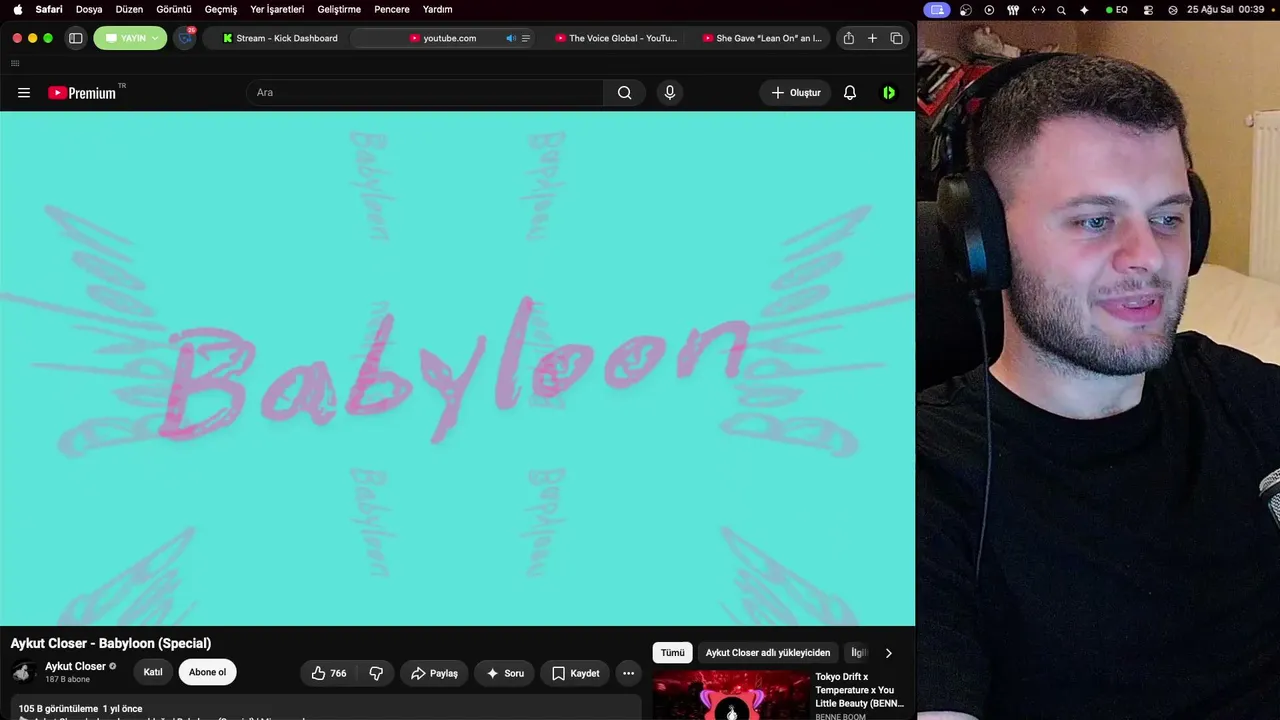This screenshot has height=720, width=1280.
Task: Open a new Safari tab with plus
Action: tap(872, 38)
